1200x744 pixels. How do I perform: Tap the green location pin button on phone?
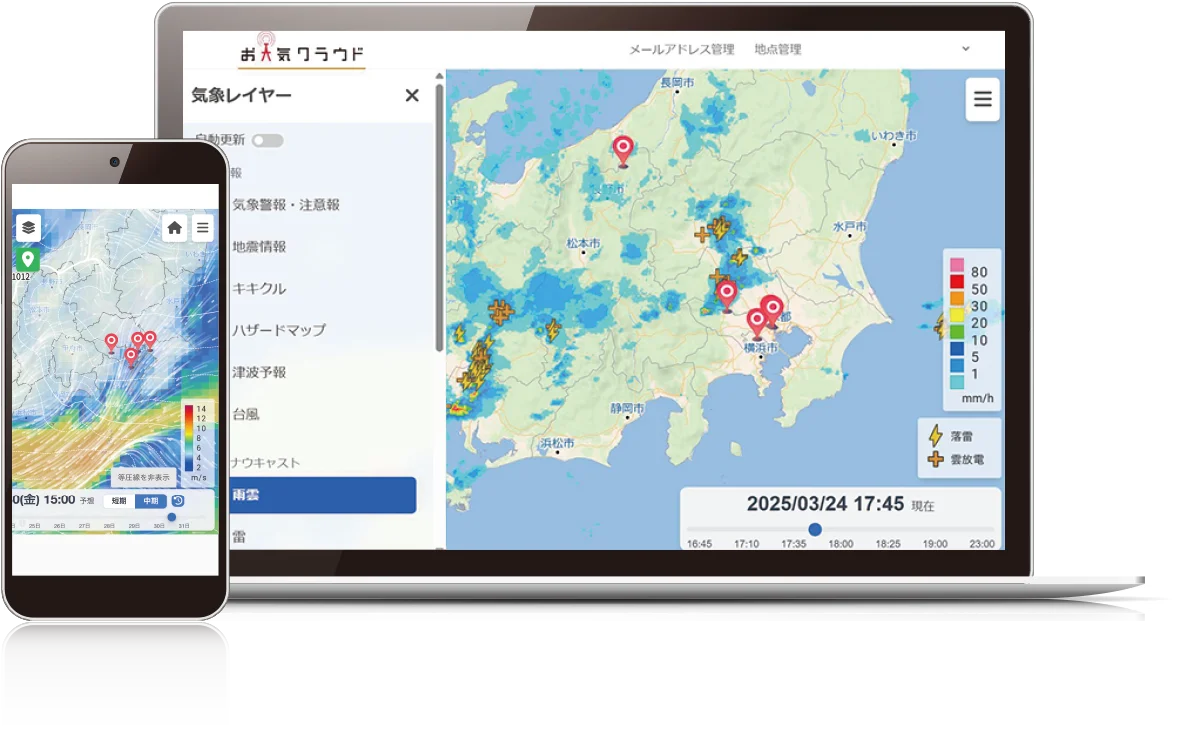pyautogui.click(x=28, y=258)
